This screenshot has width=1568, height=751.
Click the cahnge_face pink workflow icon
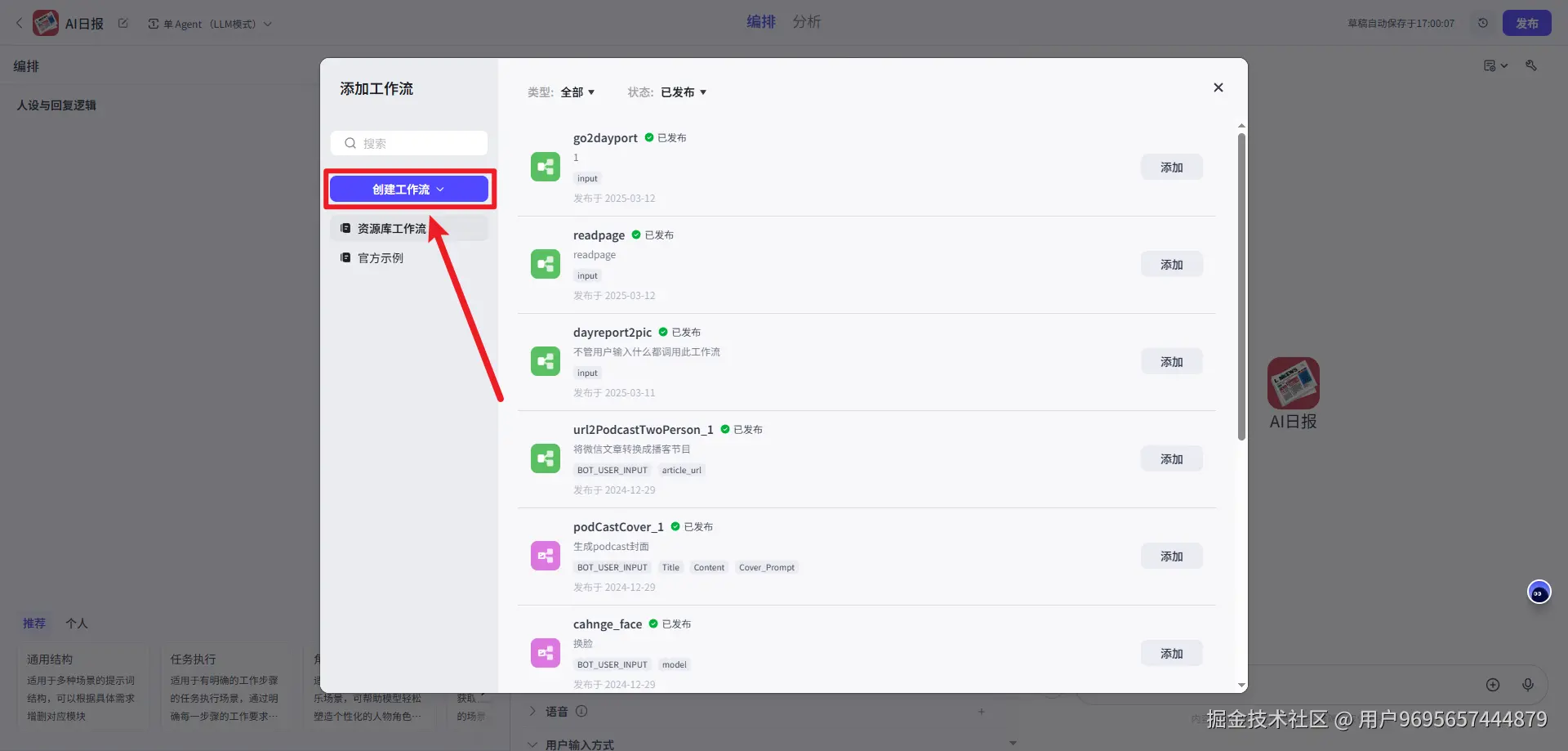[546, 653]
